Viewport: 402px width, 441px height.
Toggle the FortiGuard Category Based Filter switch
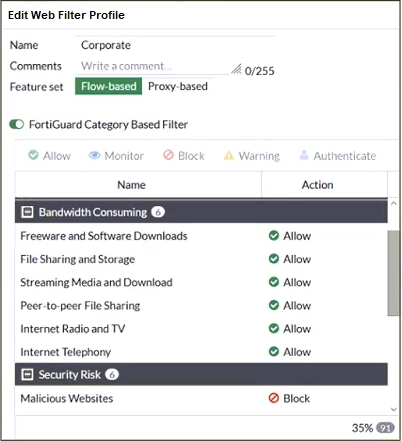tap(17, 124)
